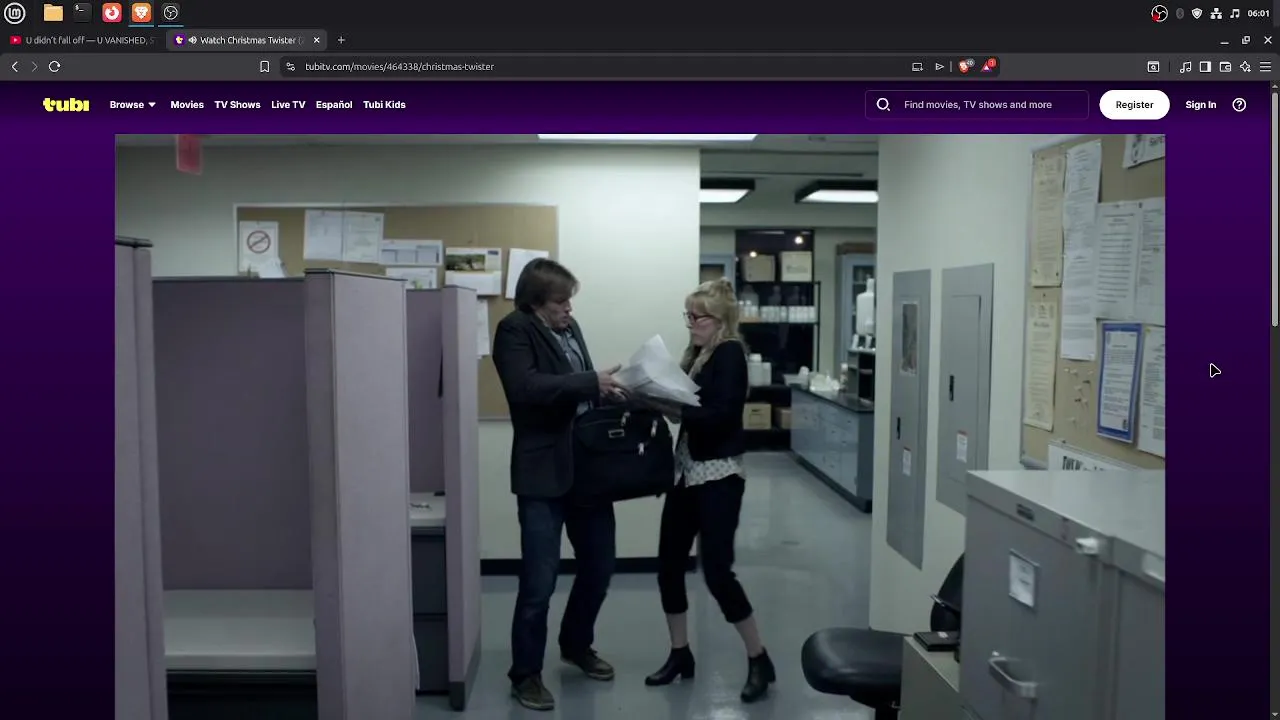The height and width of the screenshot is (720, 1280).
Task: Mute the Christmas Twister tab audio
Action: click(192, 40)
